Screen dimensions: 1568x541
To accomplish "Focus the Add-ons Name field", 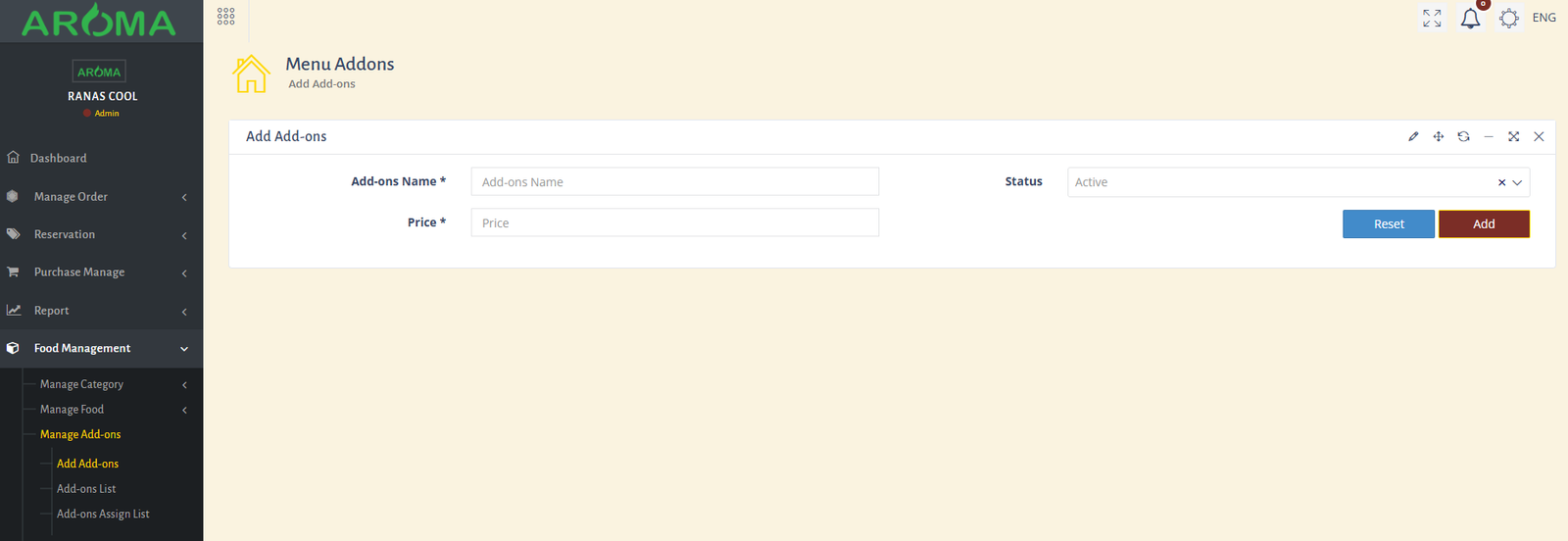I will click(x=674, y=182).
